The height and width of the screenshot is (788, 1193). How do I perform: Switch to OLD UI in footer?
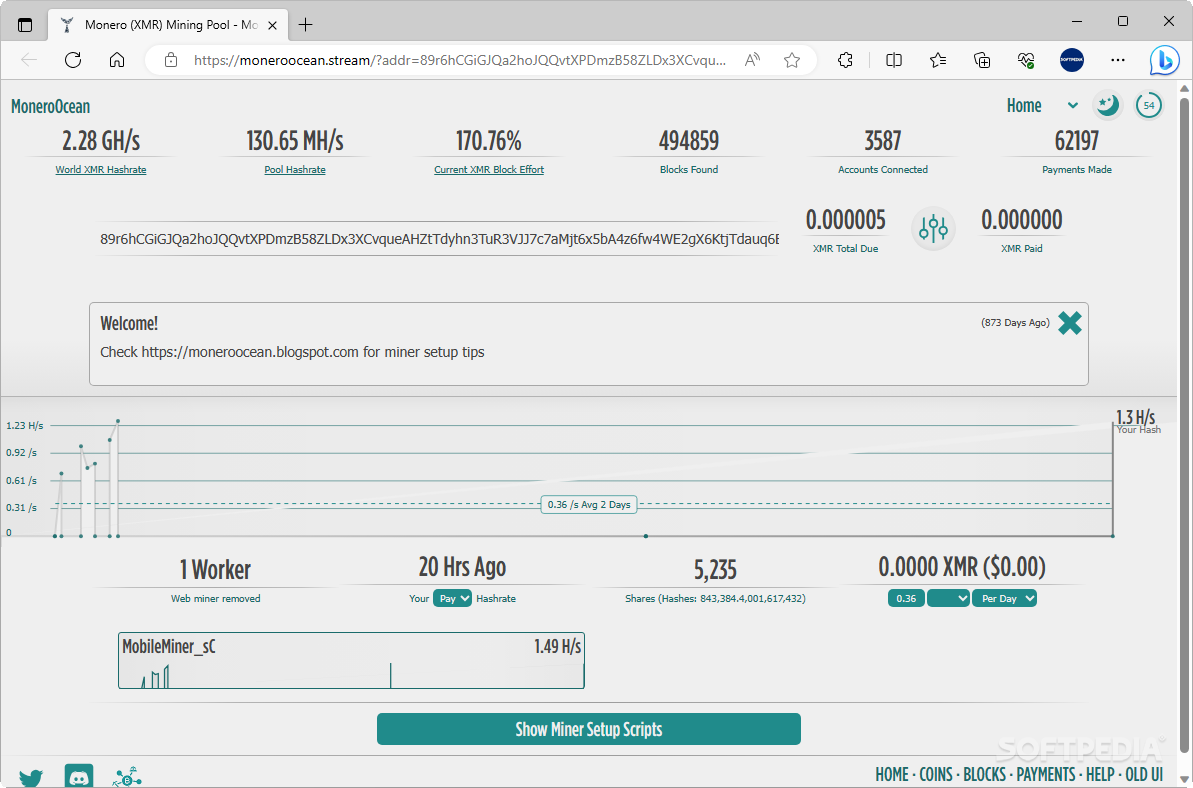point(1144,774)
